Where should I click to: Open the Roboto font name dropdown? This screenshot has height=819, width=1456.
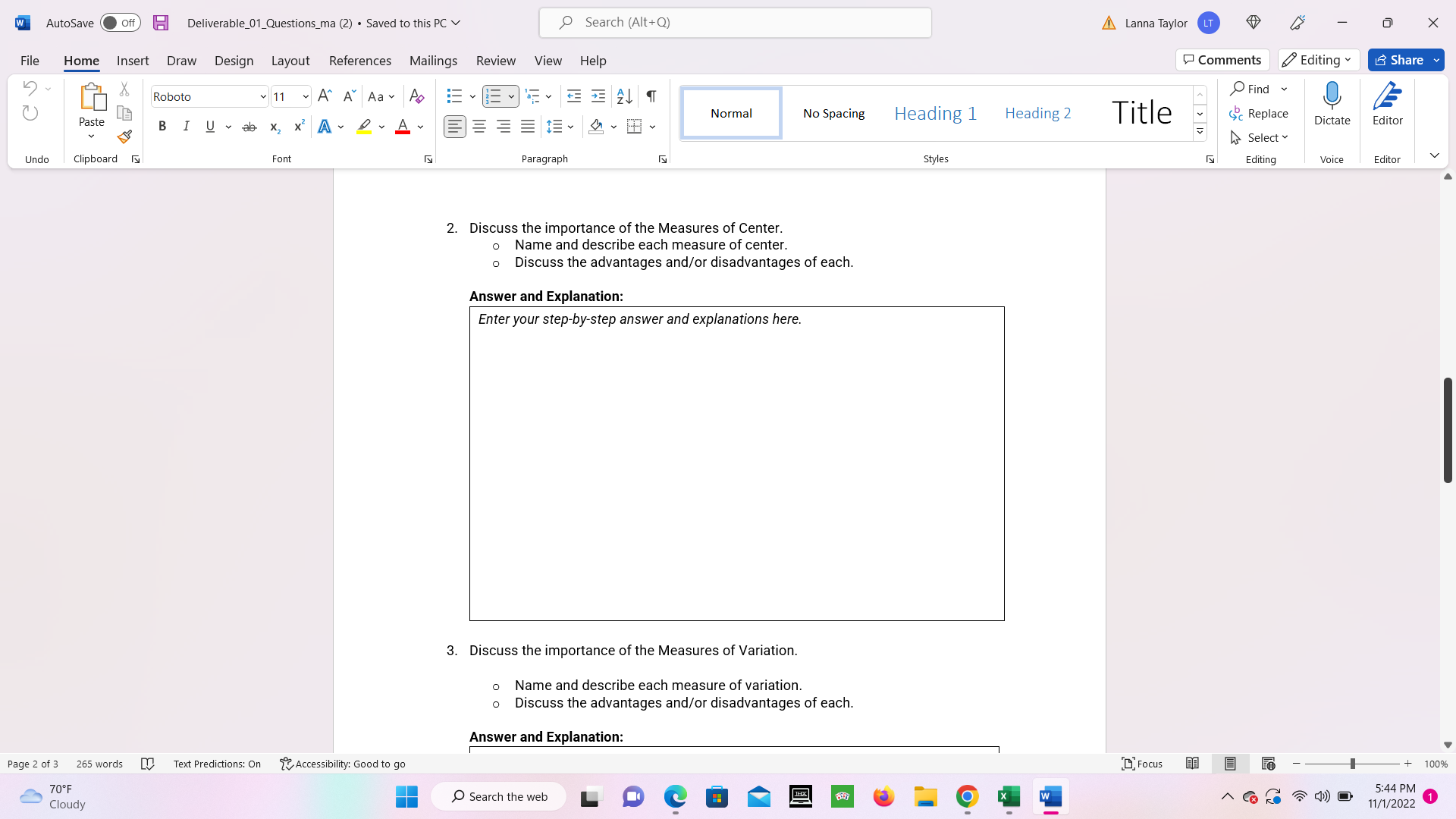coord(262,96)
